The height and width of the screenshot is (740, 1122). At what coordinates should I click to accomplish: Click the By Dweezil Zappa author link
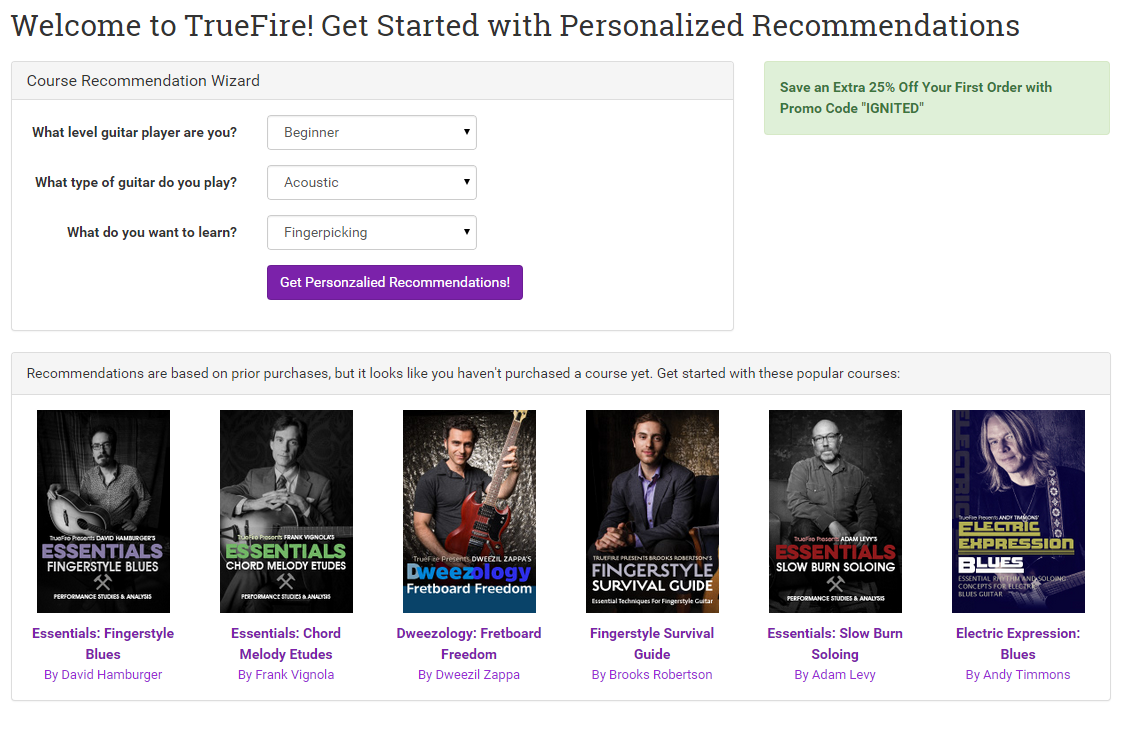tap(469, 675)
